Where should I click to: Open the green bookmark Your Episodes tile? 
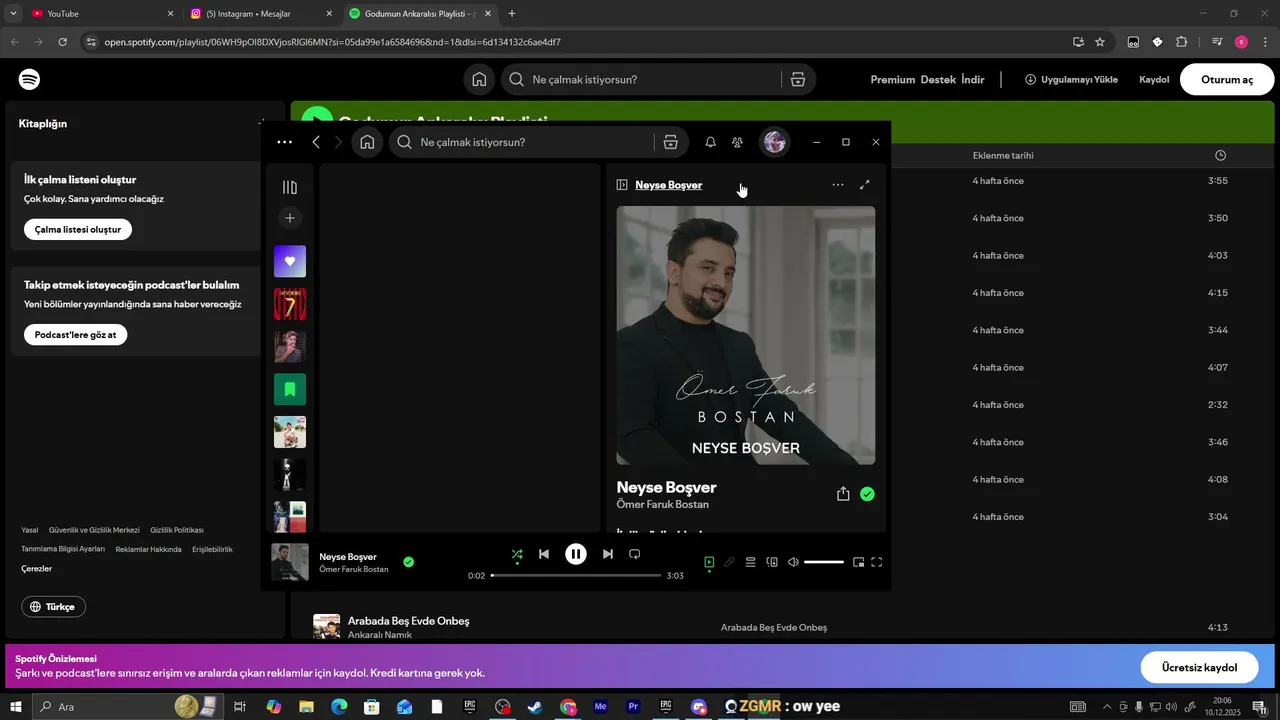coord(290,389)
